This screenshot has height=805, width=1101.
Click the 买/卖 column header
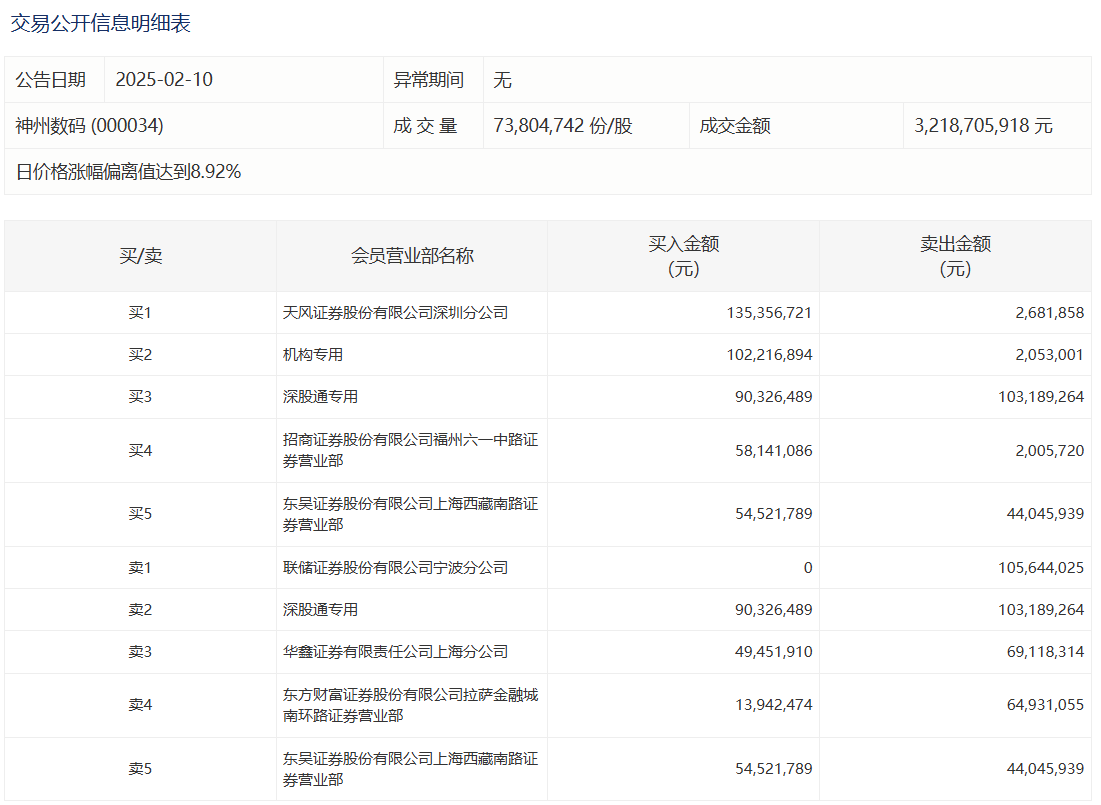click(140, 256)
